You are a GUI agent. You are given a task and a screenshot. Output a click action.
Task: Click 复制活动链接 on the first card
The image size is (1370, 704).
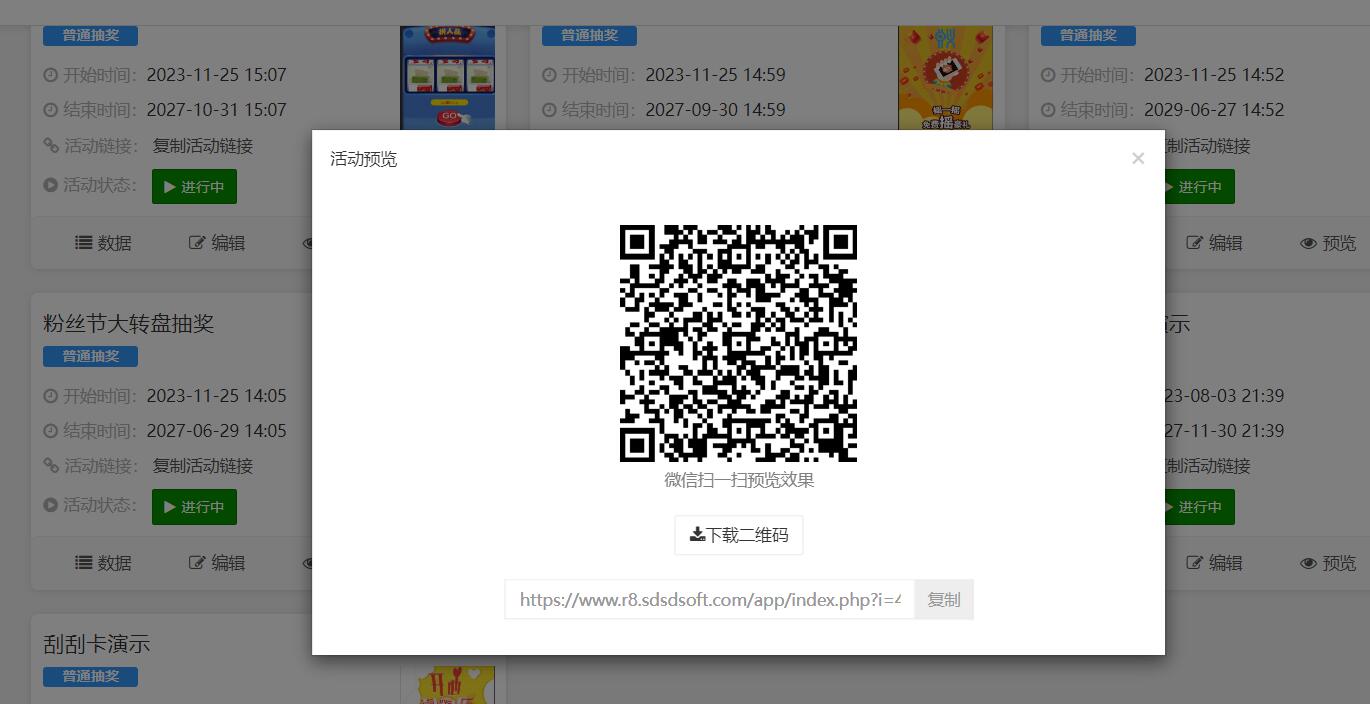coord(203,146)
